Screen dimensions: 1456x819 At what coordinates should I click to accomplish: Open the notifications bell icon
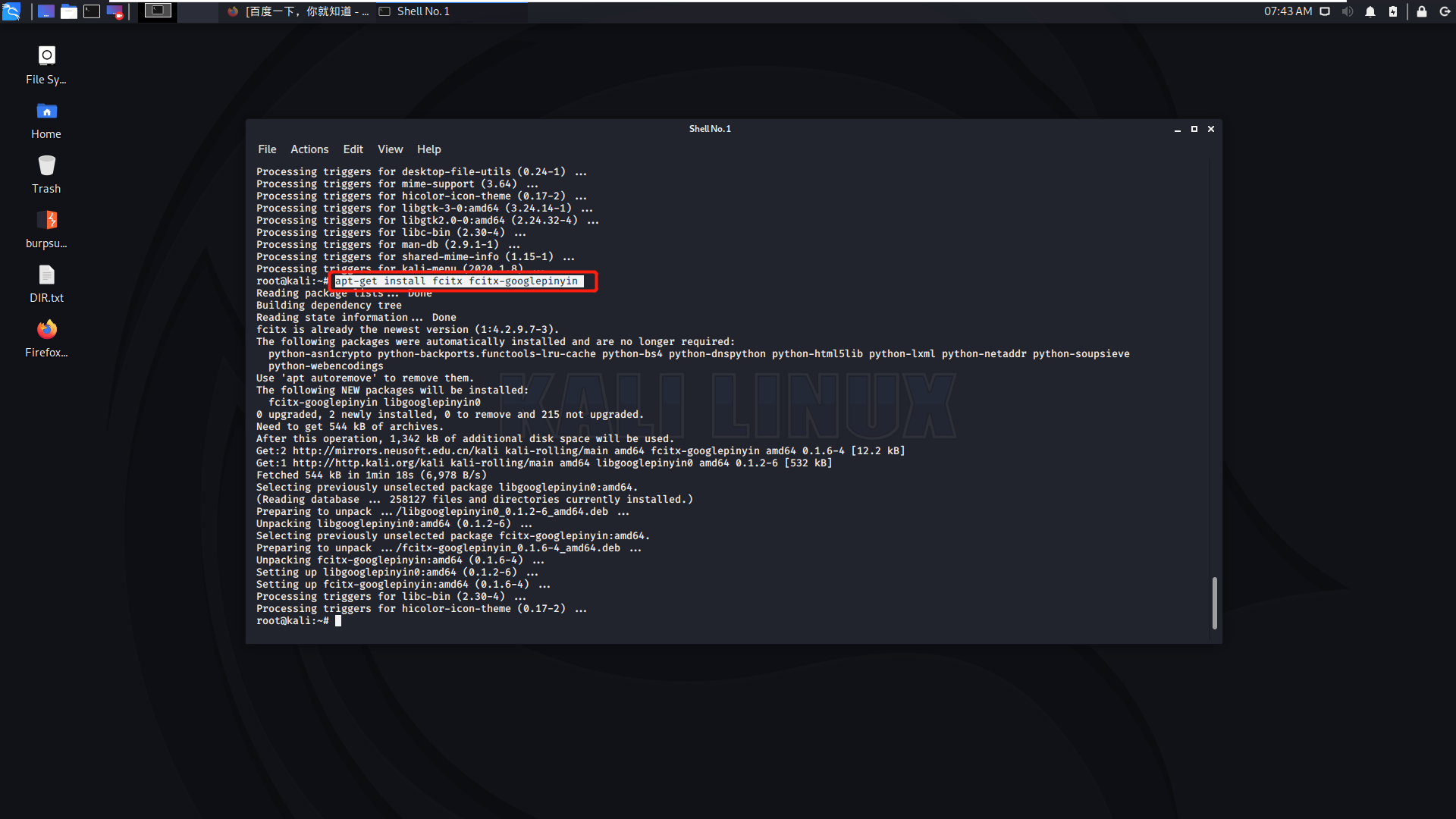pyautogui.click(x=1370, y=11)
